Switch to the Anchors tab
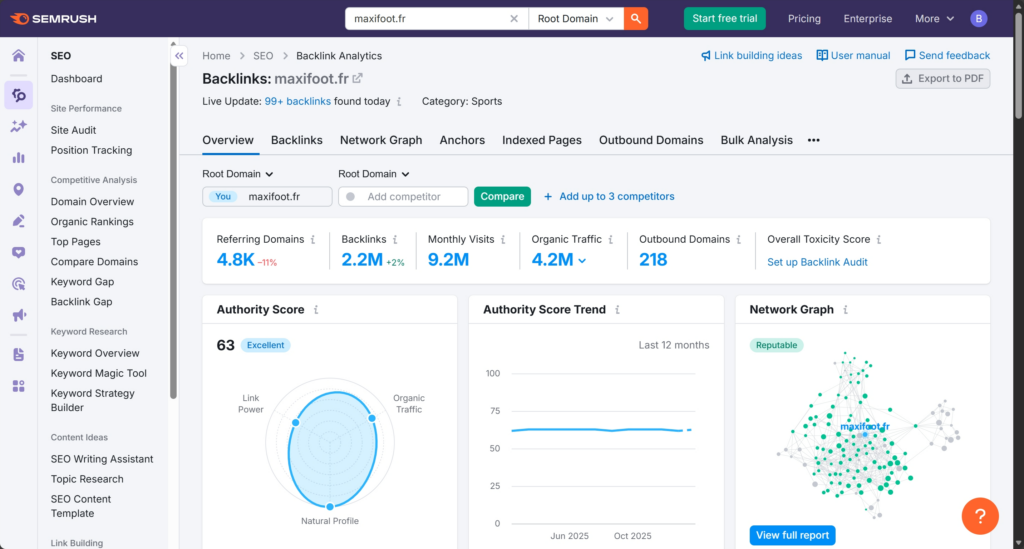This screenshot has width=1024, height=549. [462, 140]
